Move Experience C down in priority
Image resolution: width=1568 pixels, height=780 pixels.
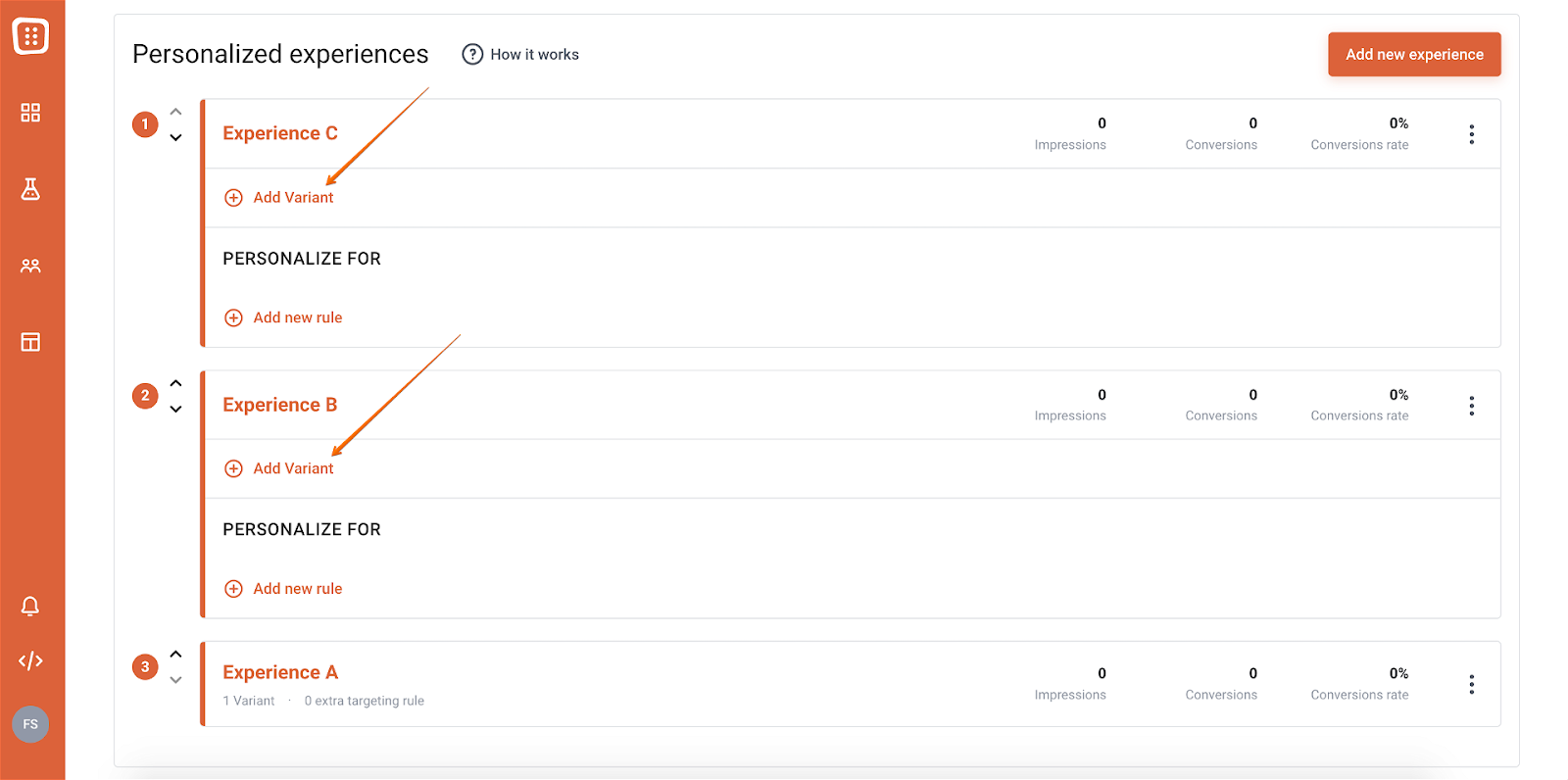(176, 138)
